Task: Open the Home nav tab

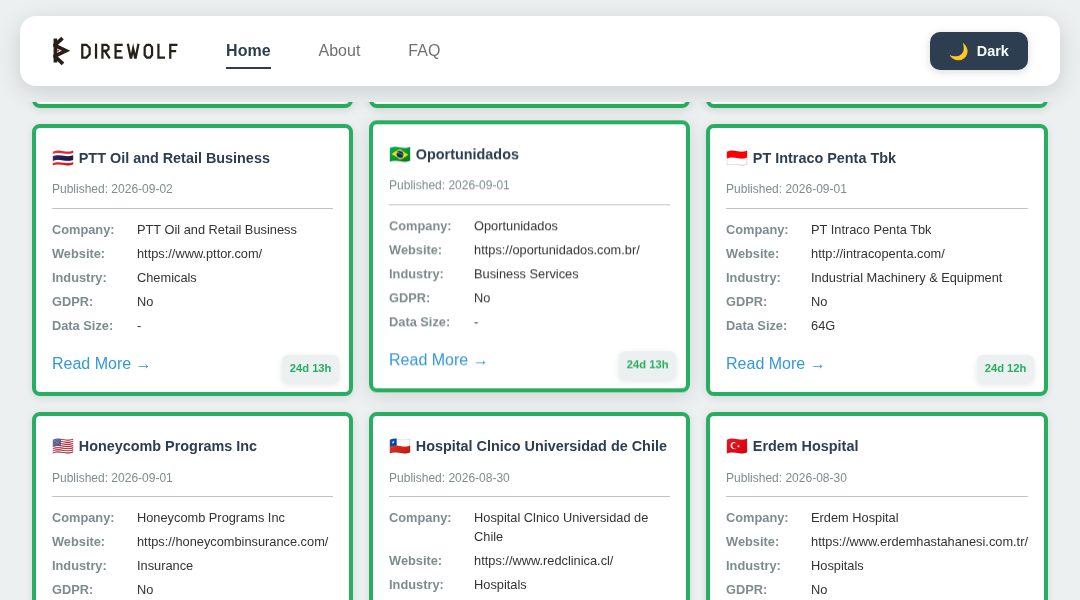Action: (248, 51)
